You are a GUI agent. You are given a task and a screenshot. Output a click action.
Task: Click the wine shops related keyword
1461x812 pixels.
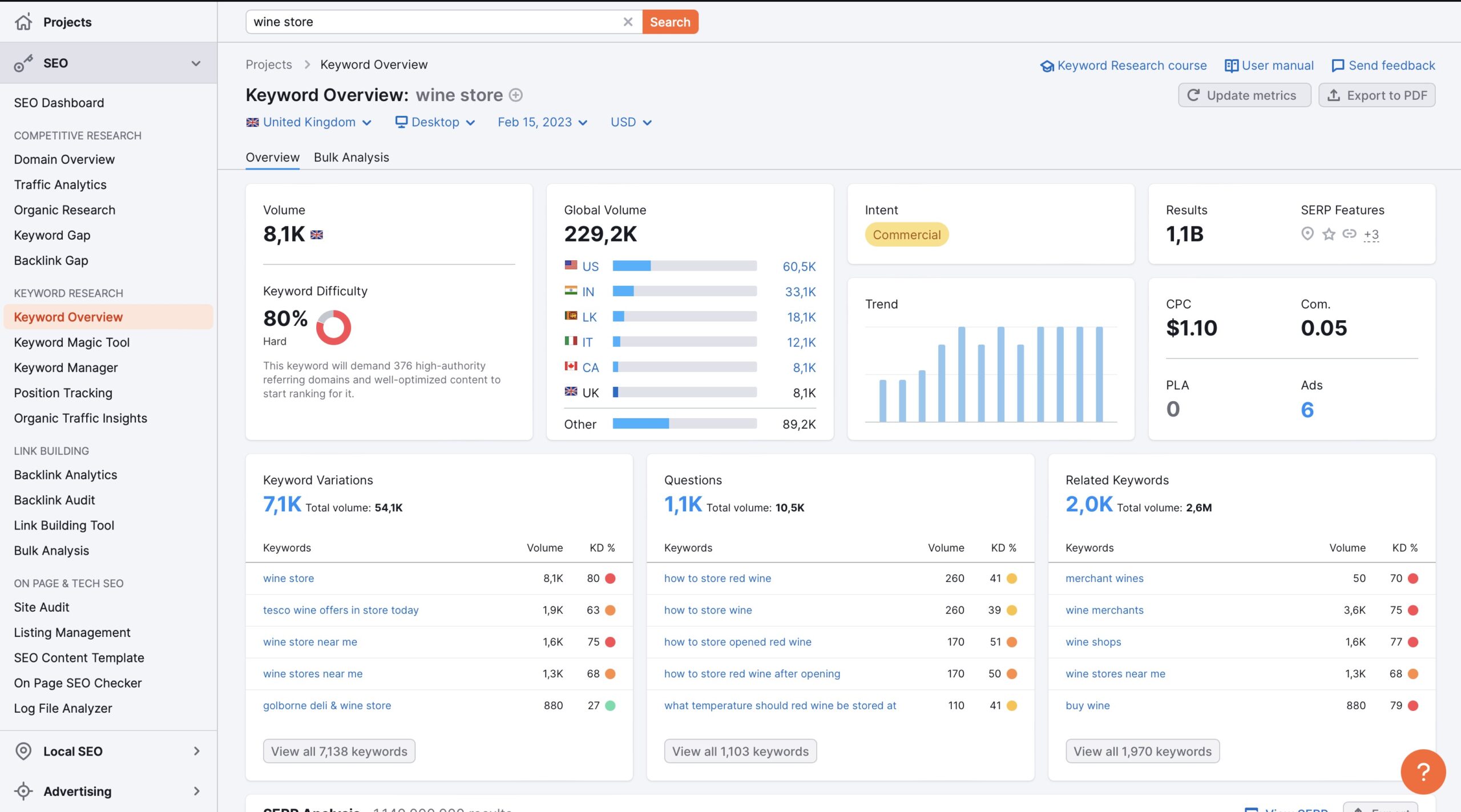[x=1093, y=642]
